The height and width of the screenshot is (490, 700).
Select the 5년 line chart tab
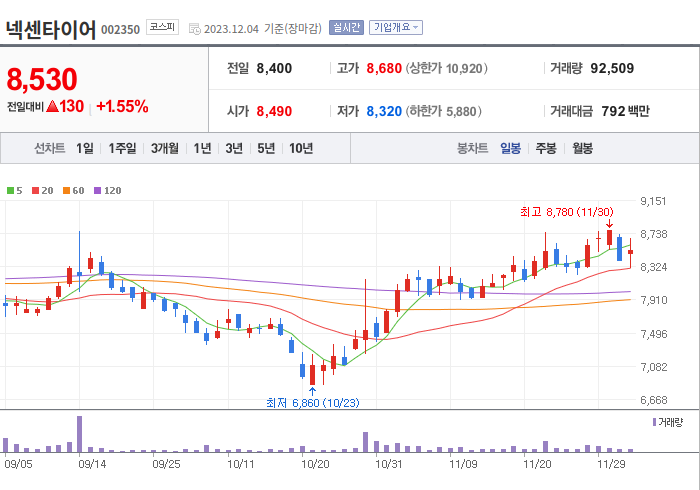[266, 148]
